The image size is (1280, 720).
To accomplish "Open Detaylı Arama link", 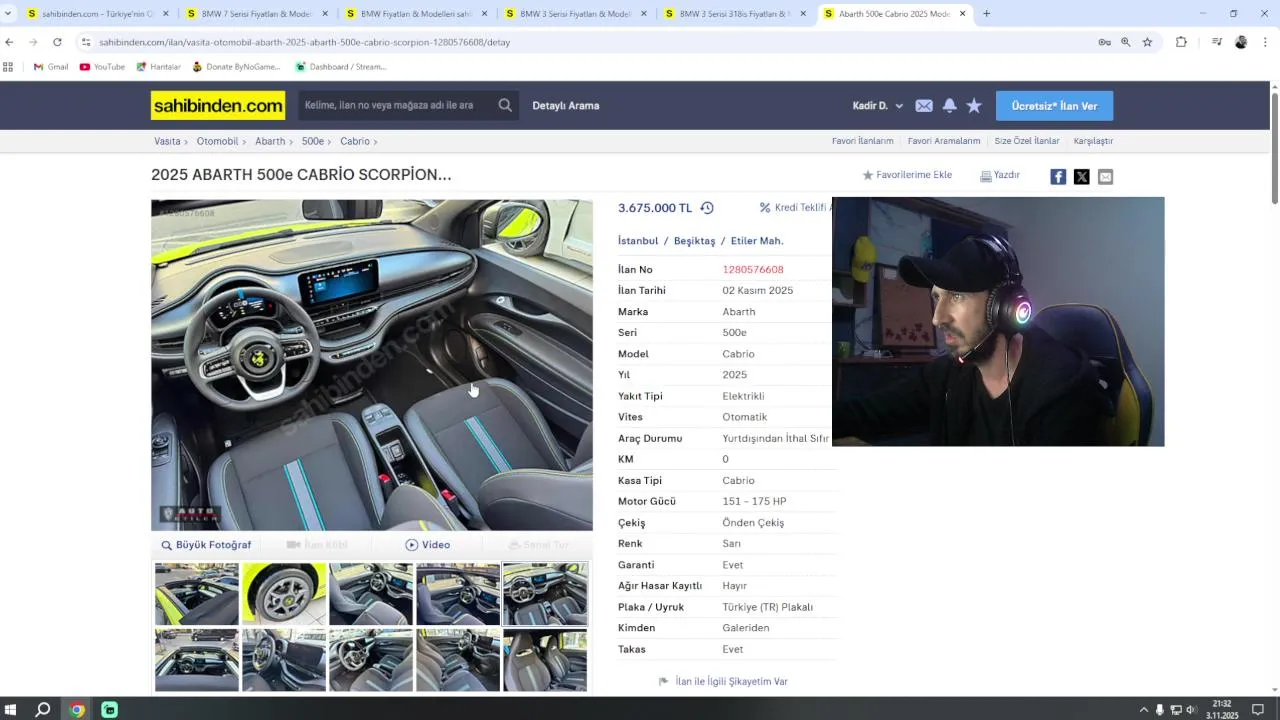I will coord(566,105).
